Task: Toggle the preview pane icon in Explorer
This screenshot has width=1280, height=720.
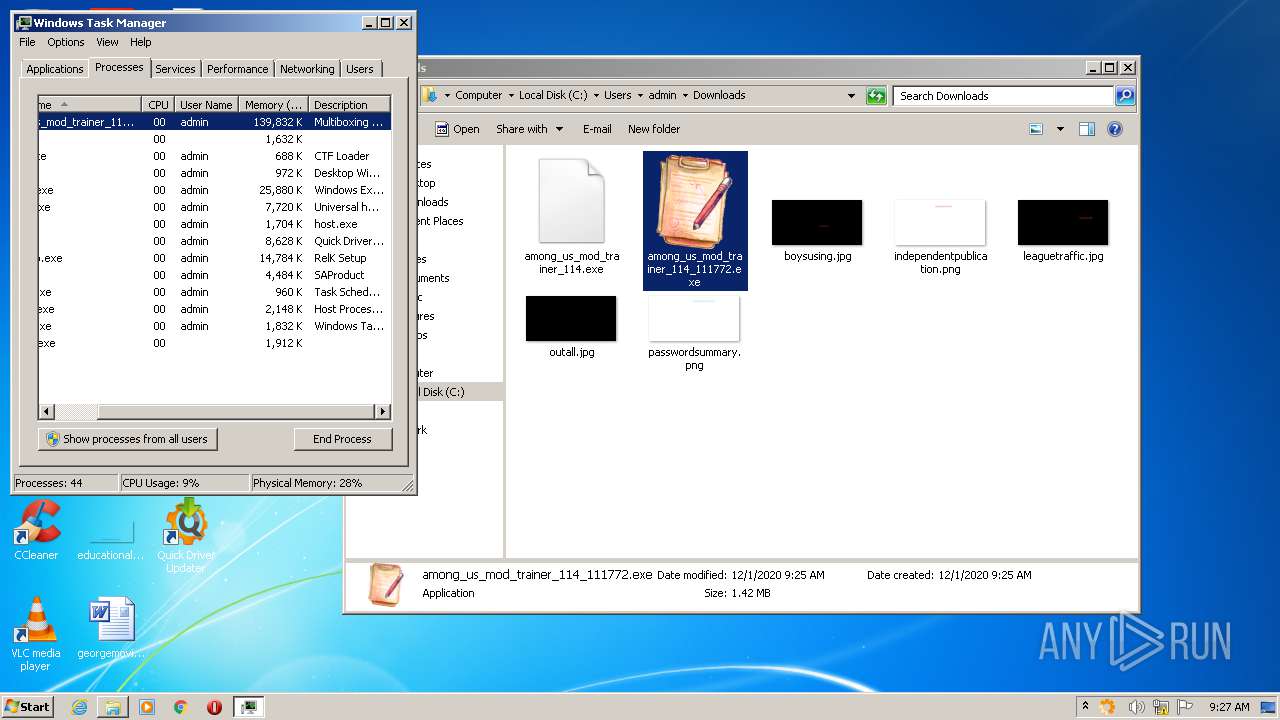Action: (1087, 129)
